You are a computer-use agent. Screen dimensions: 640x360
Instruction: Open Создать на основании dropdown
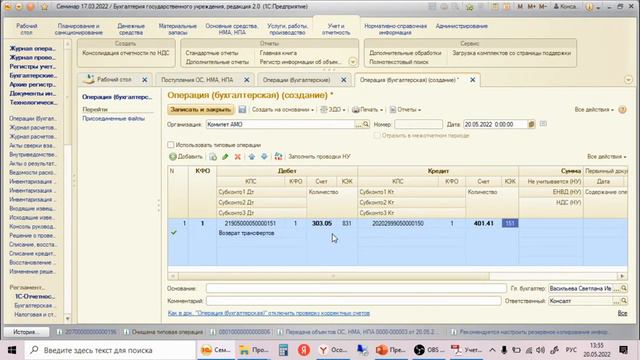282,109
